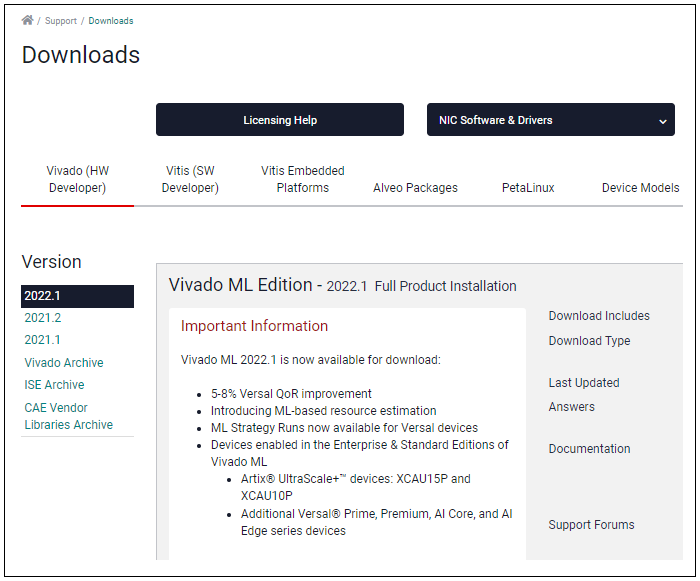Screen dimensions: 700x581
Task: Click the Documentation label
Action: (589, 448)
